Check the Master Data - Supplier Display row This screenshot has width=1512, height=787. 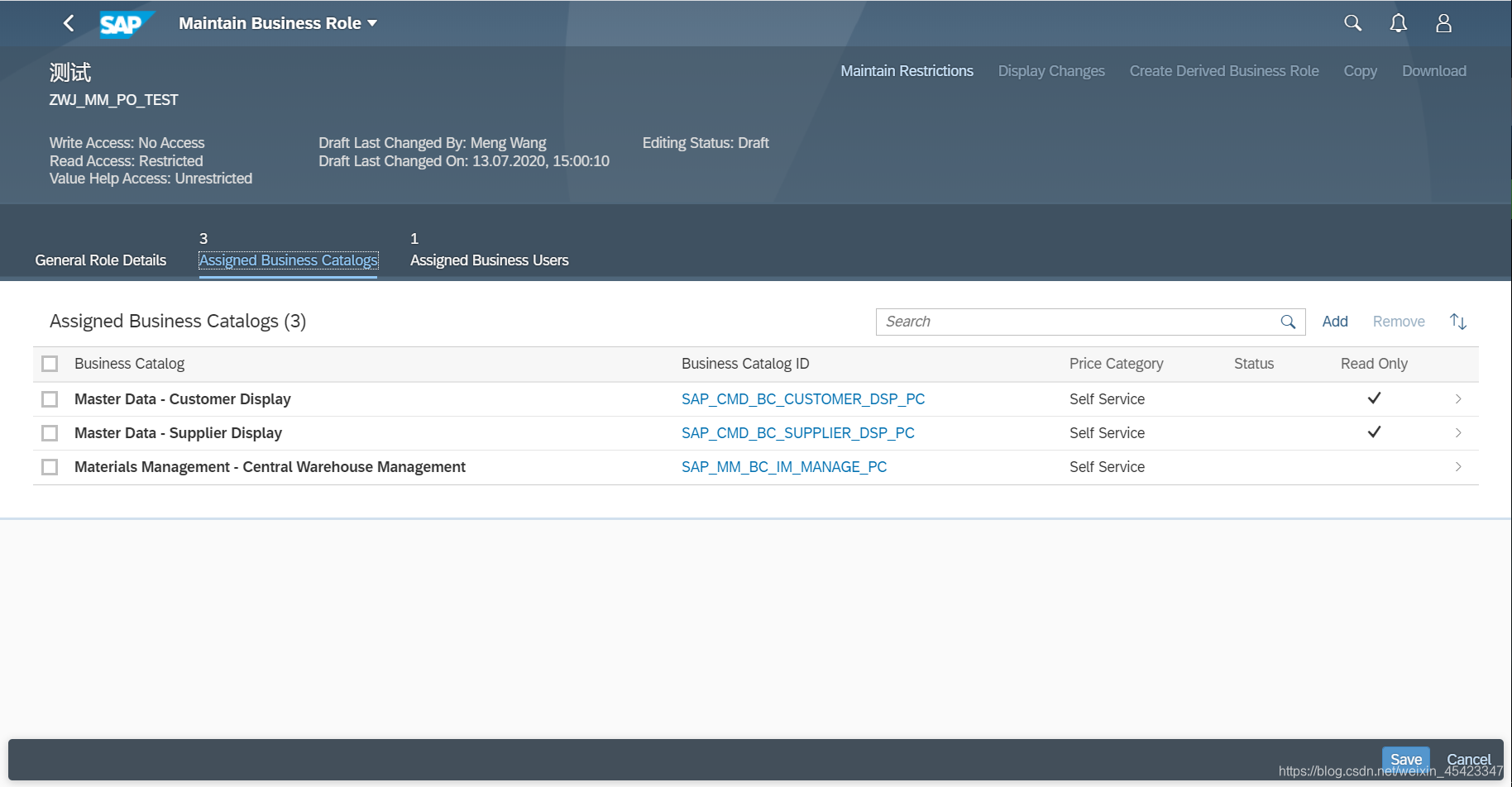click(50, 433)
